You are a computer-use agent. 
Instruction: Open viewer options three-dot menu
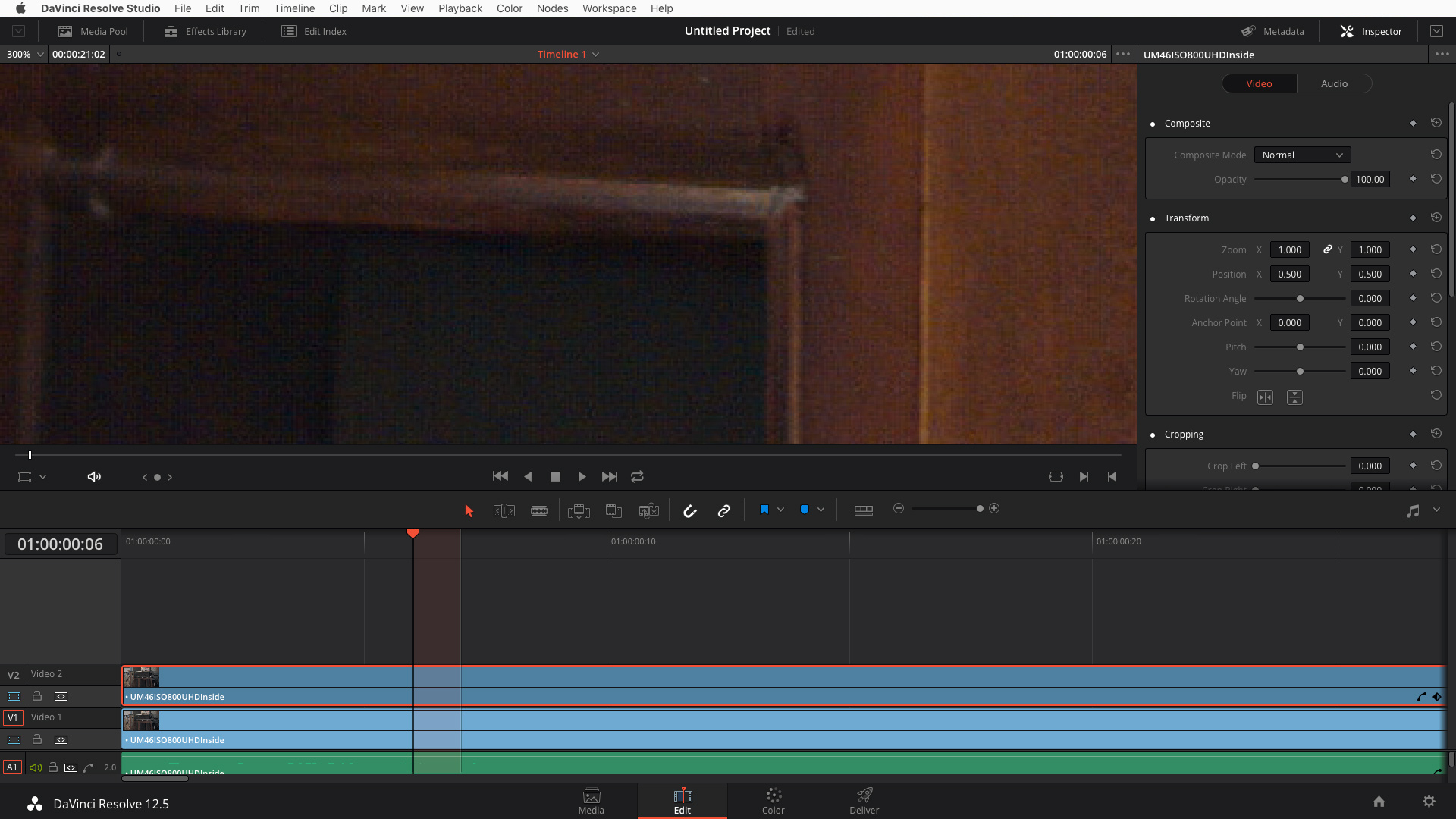(x=1123, y=54)
